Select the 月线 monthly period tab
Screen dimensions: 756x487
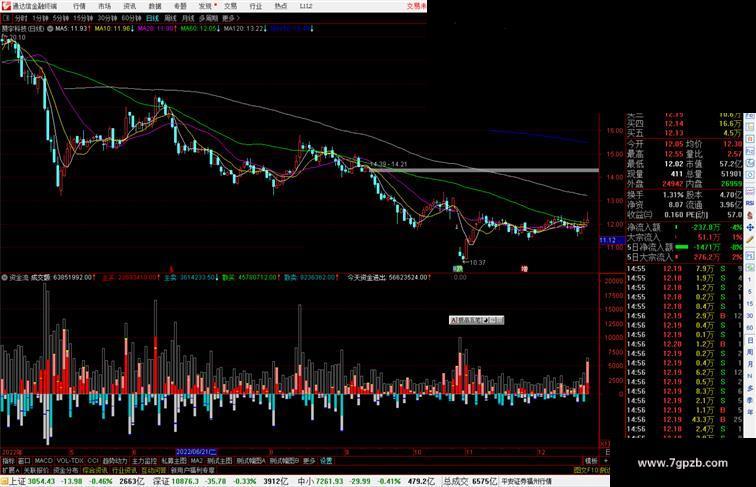tap(188, 18)
